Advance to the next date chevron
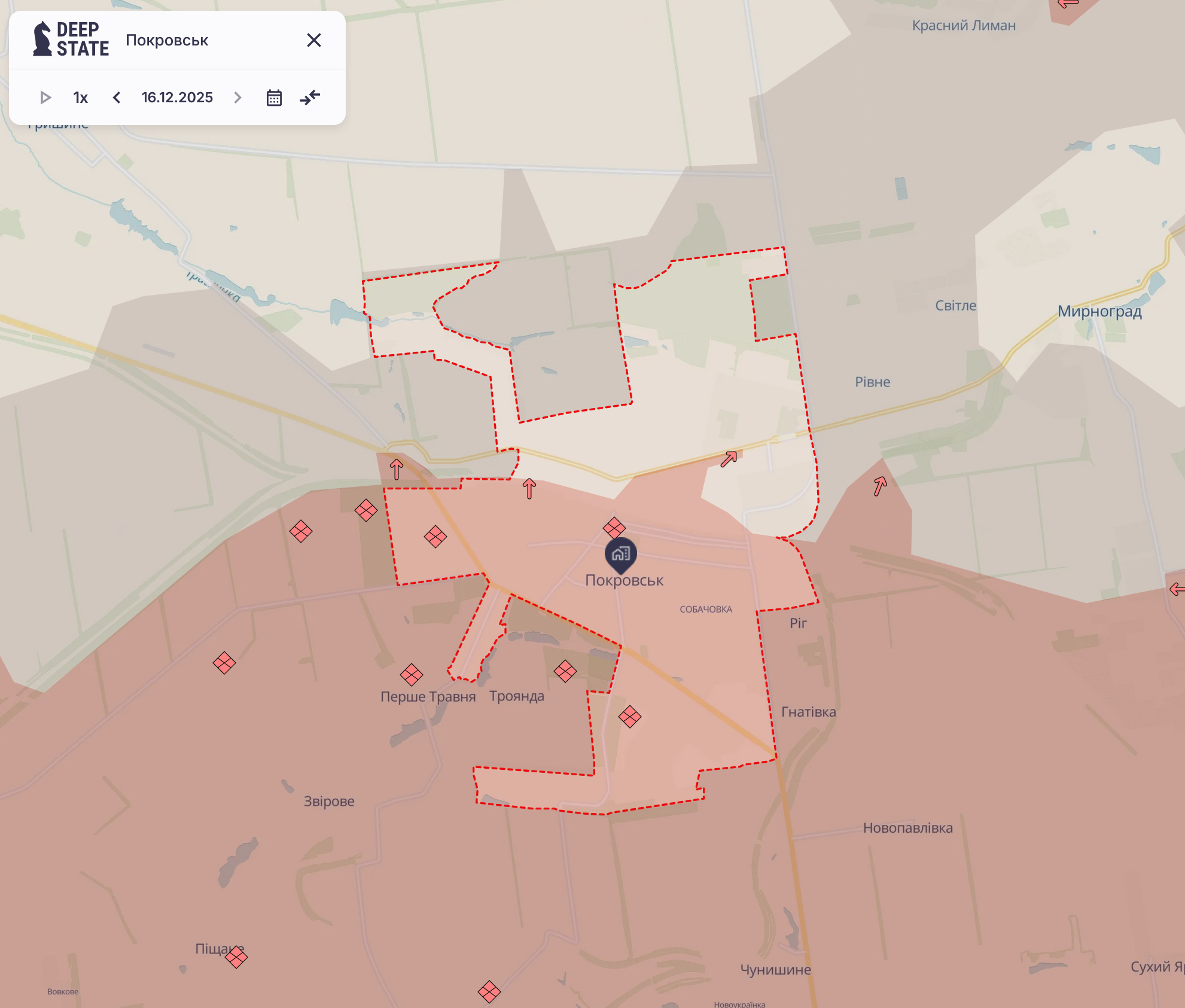The width and height of the screenshot is (1185, 1008). [237, 98]
